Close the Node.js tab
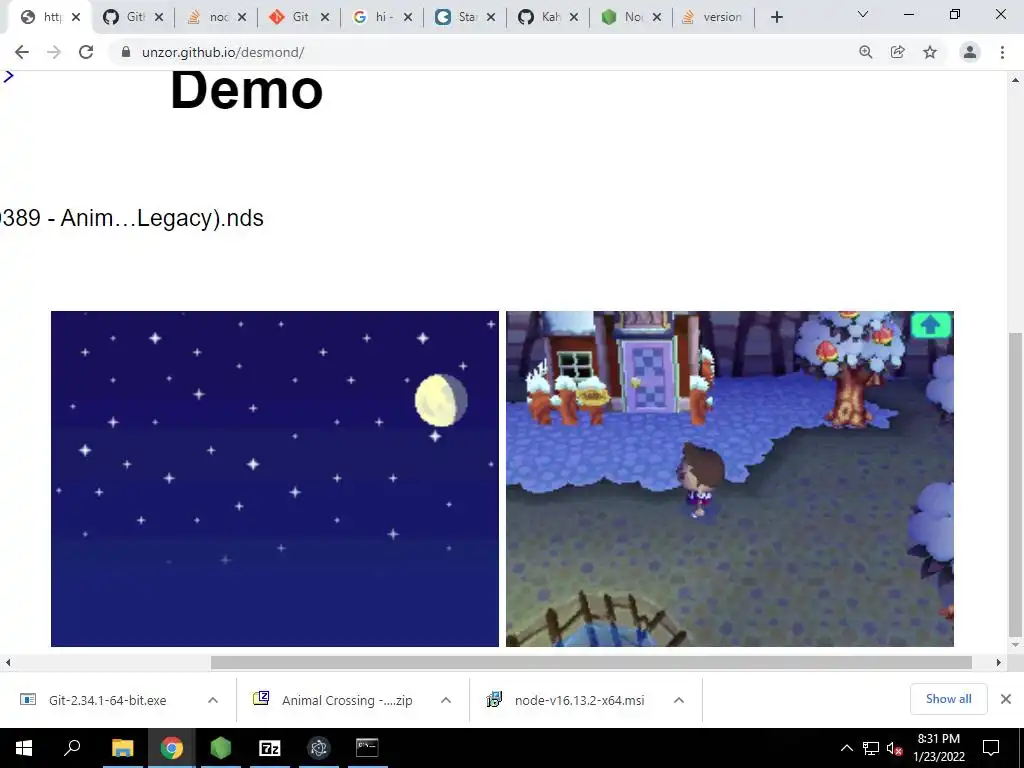Screen dimensions: 1024x768 click(x=657, y=17)
